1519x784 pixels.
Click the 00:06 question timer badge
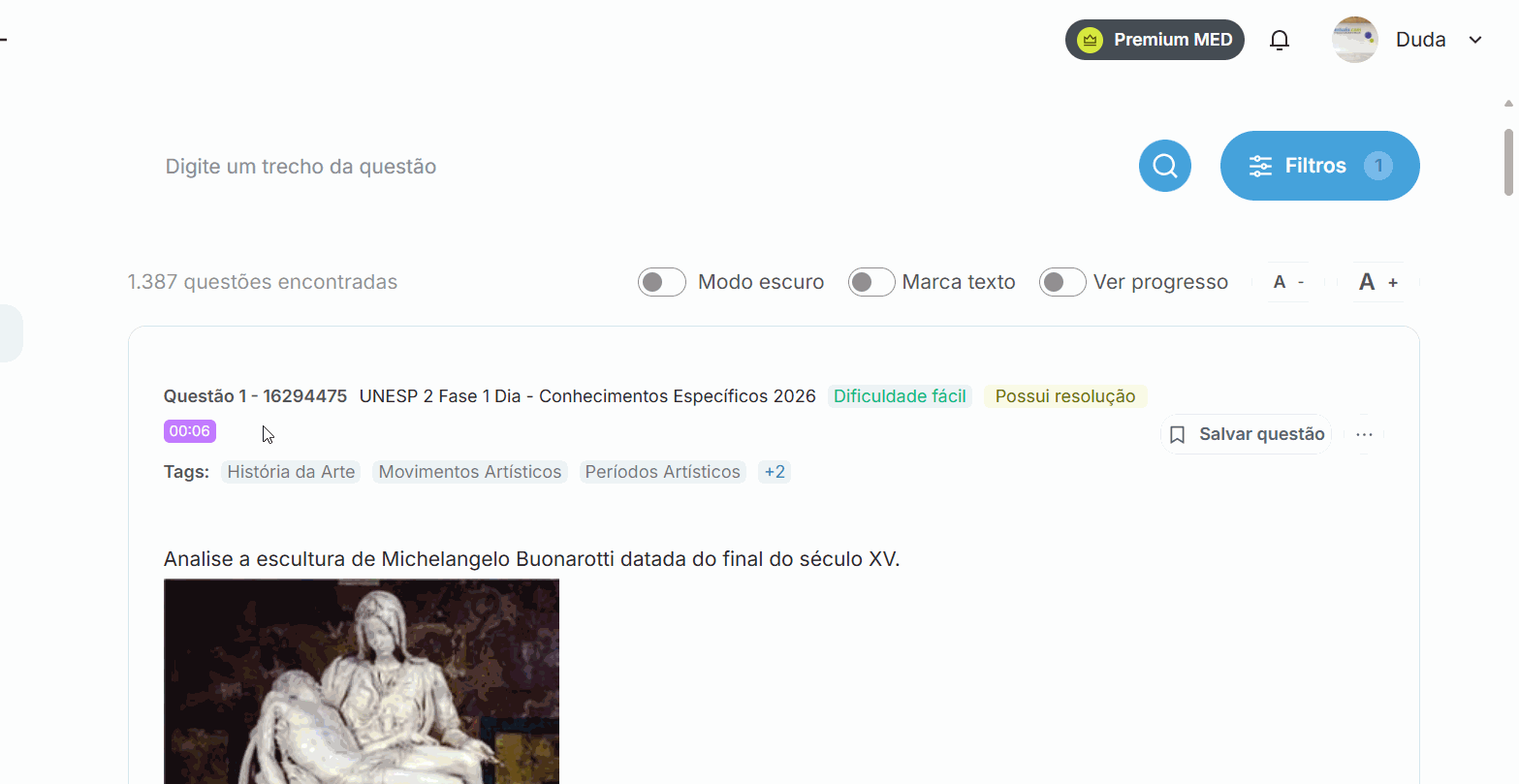190,431
